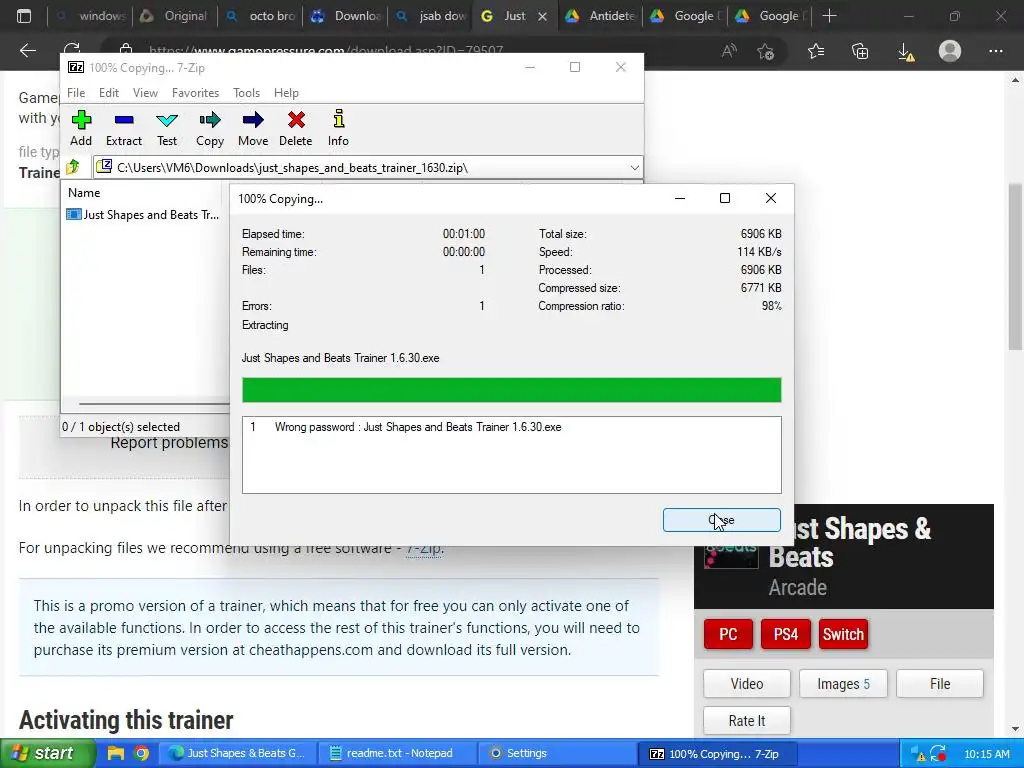Screen dimensions: 1024x768
Task: Click the browser profile avatar
Action: [x=950, y=51]
